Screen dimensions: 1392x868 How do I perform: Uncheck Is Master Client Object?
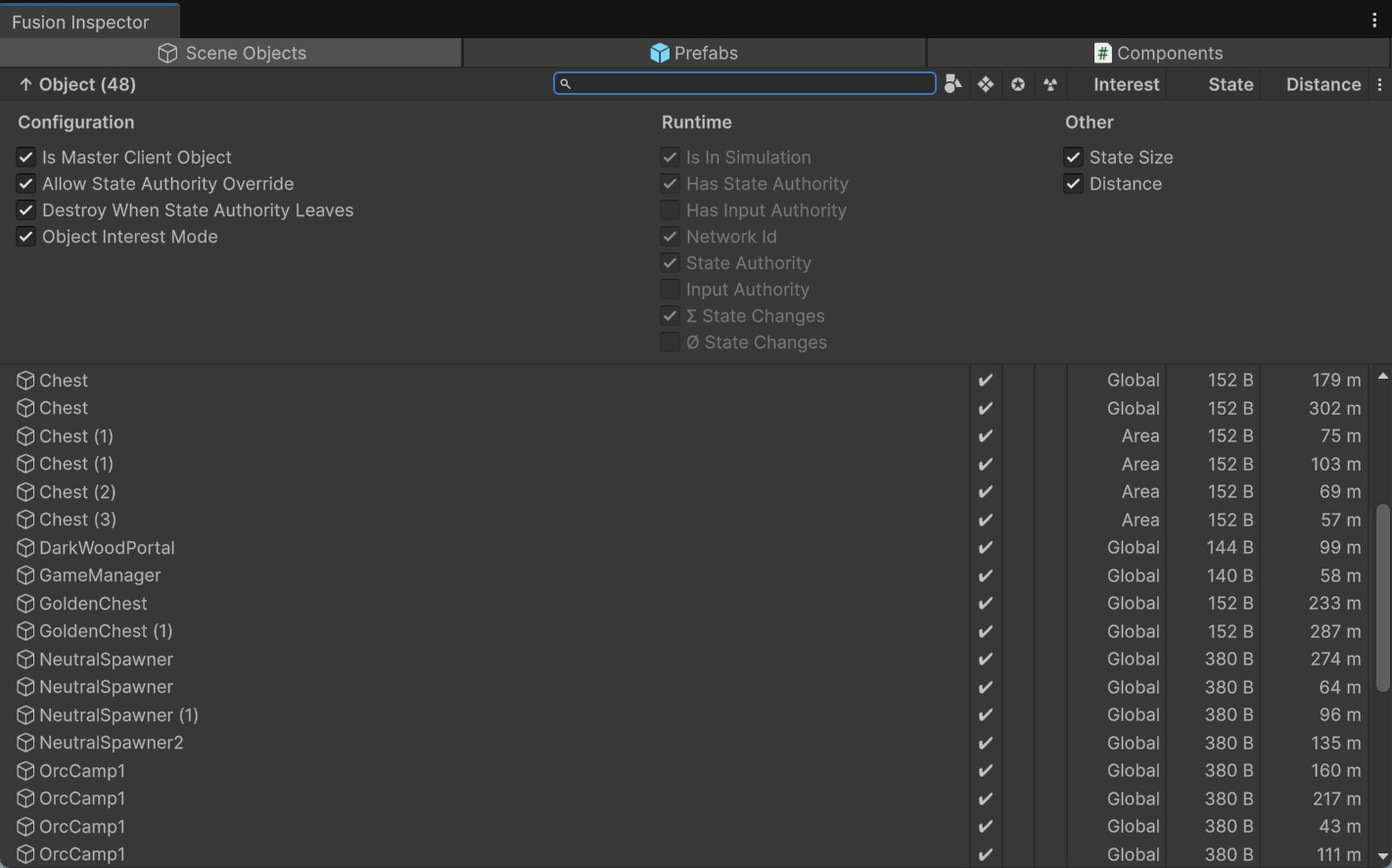pyautogui.click(x=26, y=158)
